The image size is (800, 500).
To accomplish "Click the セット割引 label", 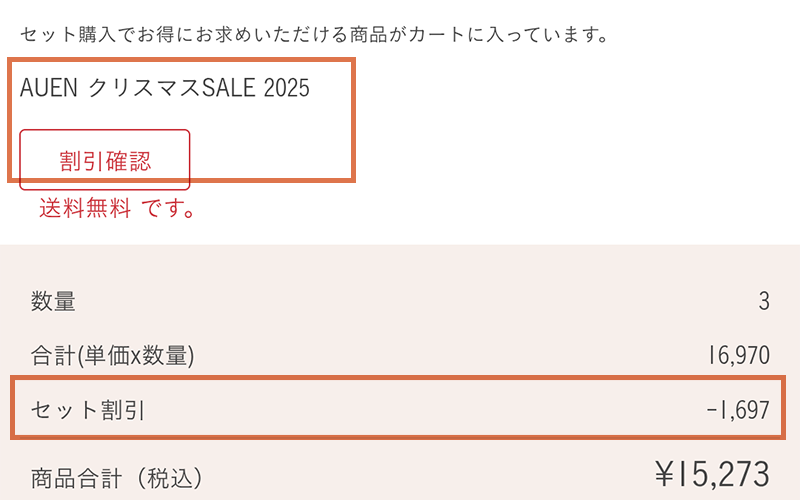I will 88,409.
